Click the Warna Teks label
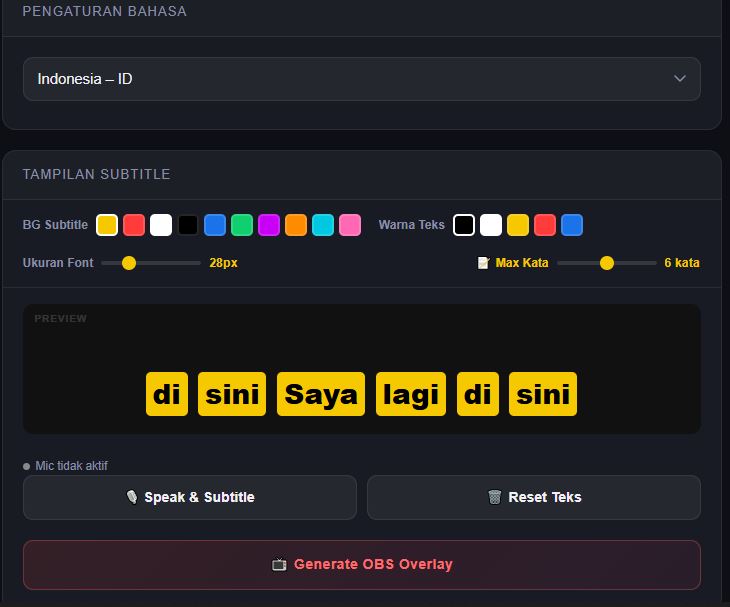730x607 pixels. (412, 225)
